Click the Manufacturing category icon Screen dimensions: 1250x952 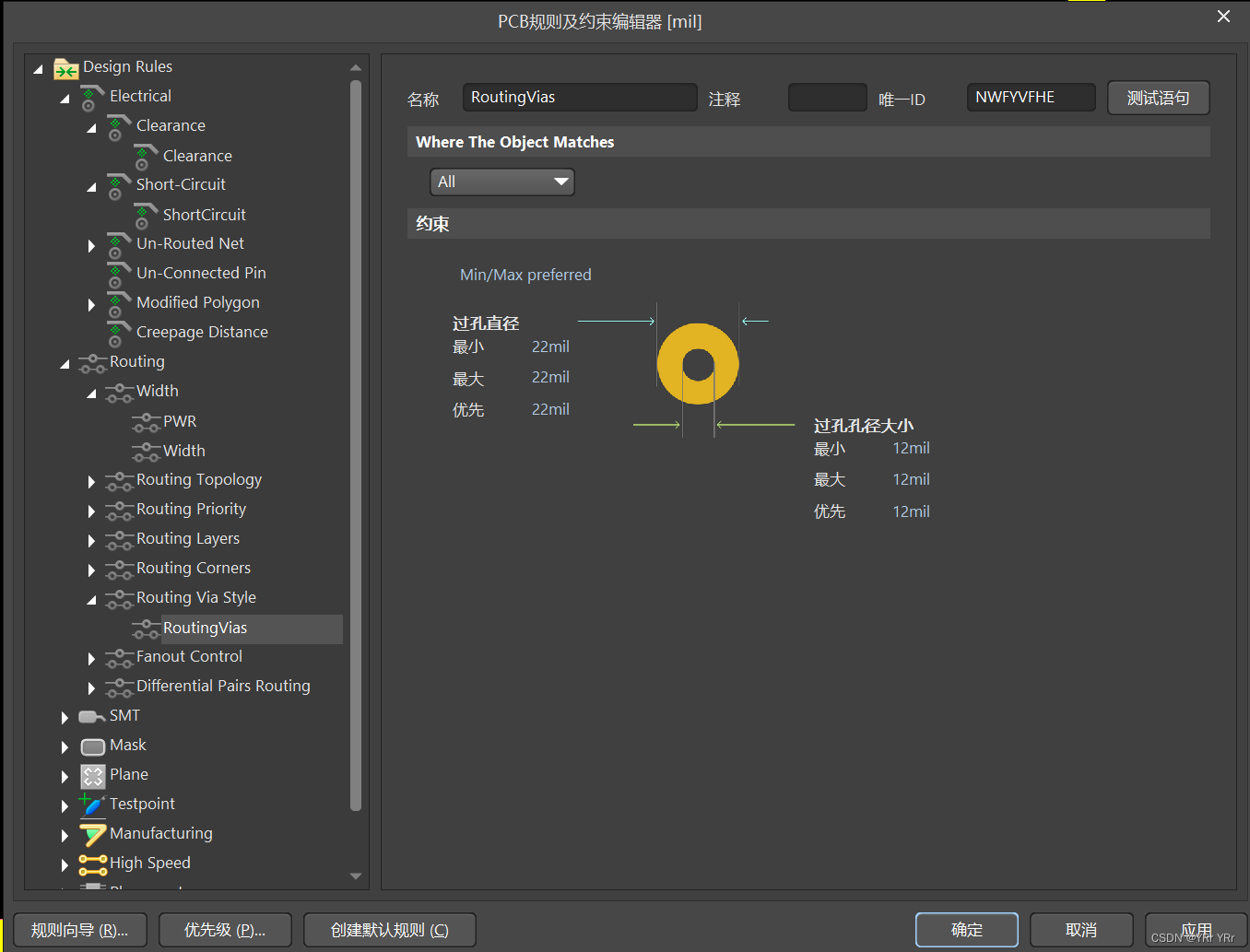(x=92, y=835)
